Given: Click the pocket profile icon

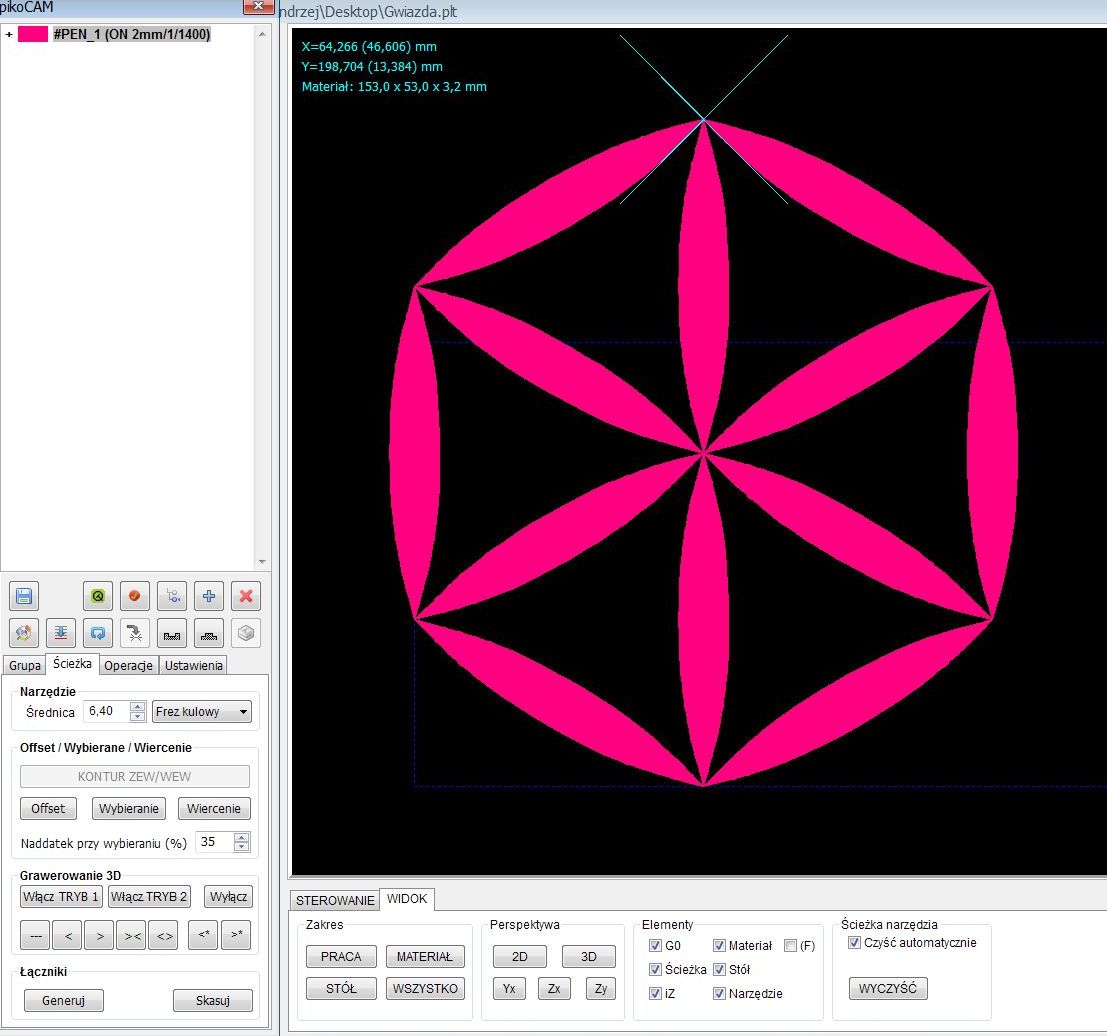Looking at the screenshot, I should pyautogui.click(x=172, y=633).
